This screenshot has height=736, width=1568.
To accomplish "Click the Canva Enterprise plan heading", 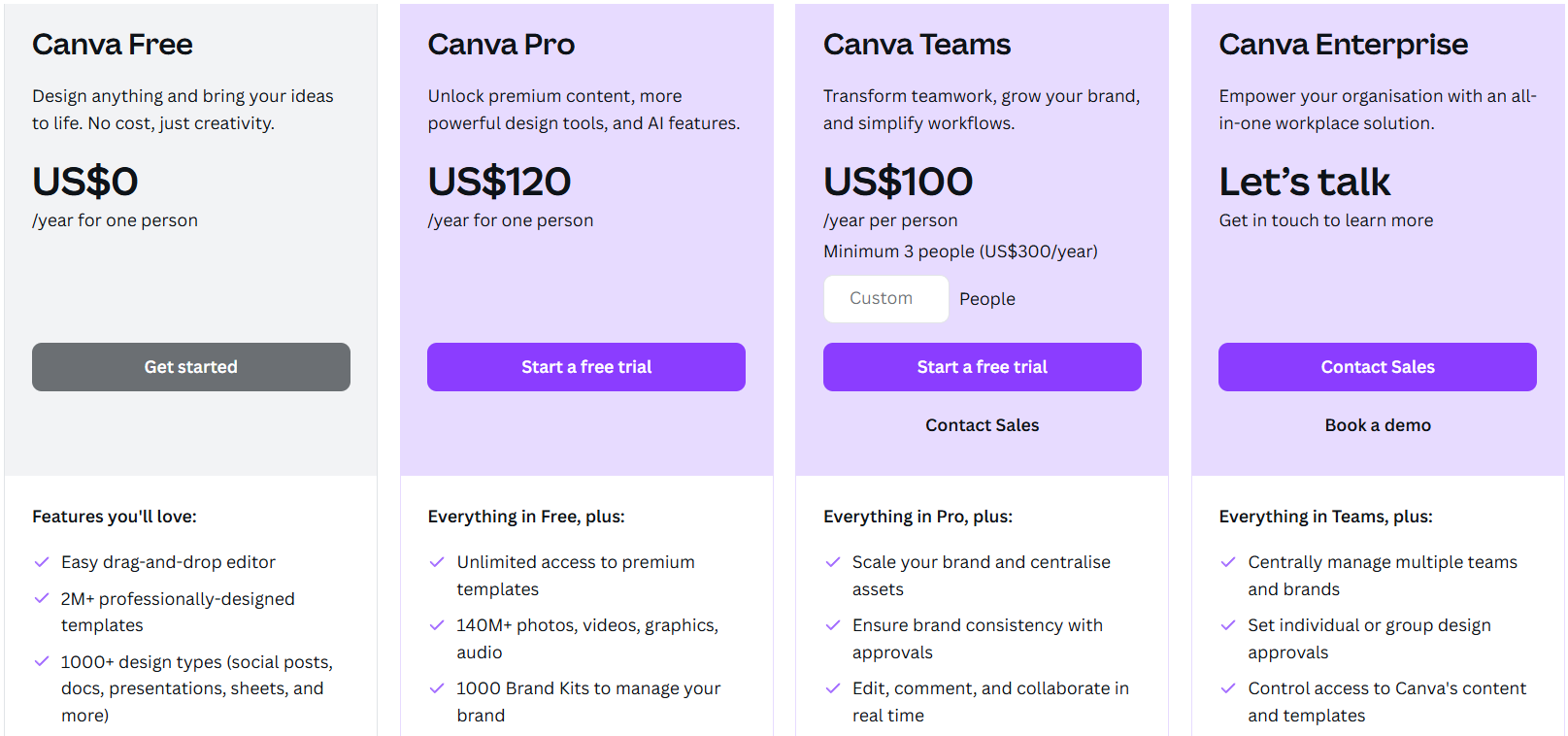I will pos(1343,45).
